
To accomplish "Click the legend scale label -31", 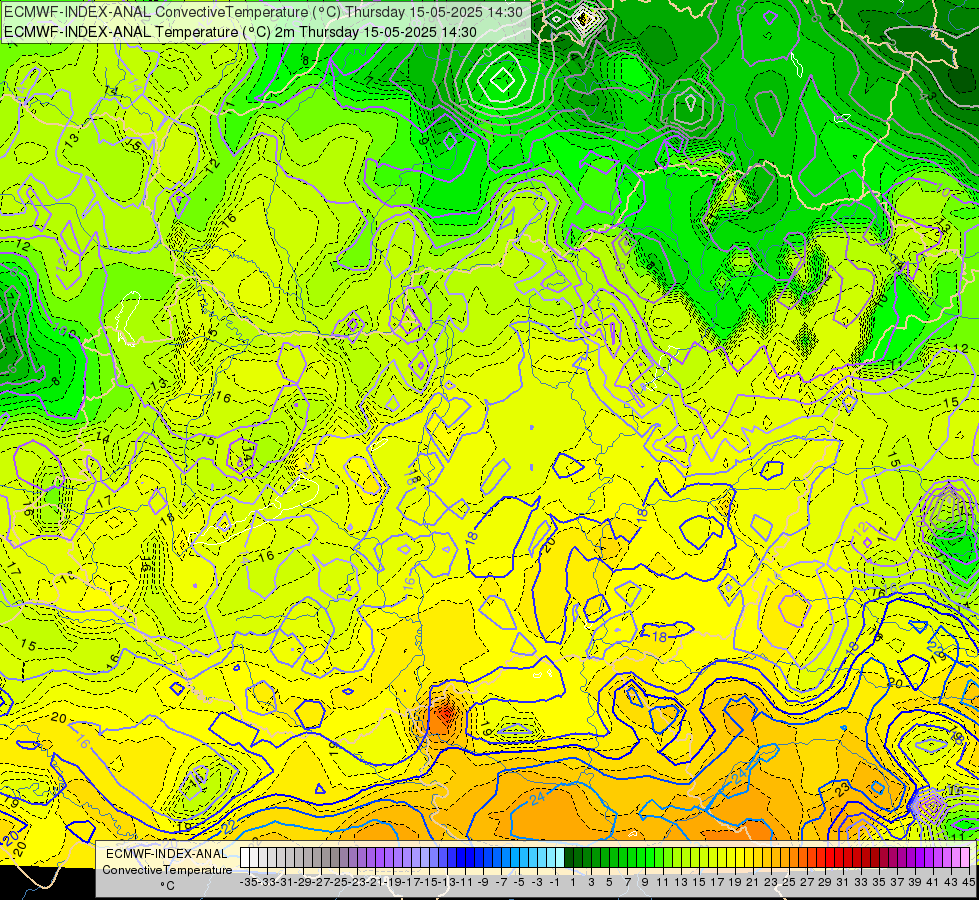I will (x=285, y=883).
